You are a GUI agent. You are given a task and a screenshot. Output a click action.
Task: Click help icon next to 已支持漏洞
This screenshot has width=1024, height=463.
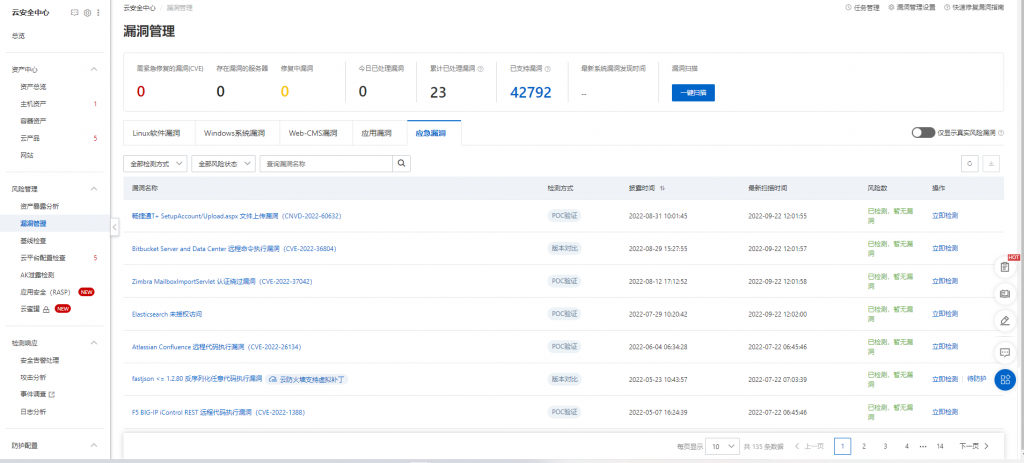[x=547, y=68]
